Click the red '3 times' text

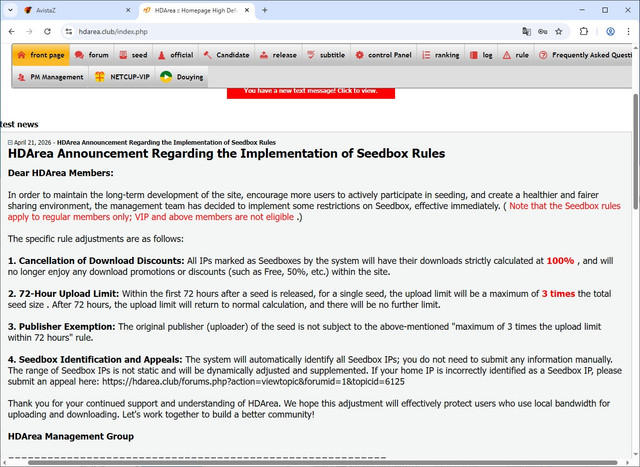click(x=558, y=294)
